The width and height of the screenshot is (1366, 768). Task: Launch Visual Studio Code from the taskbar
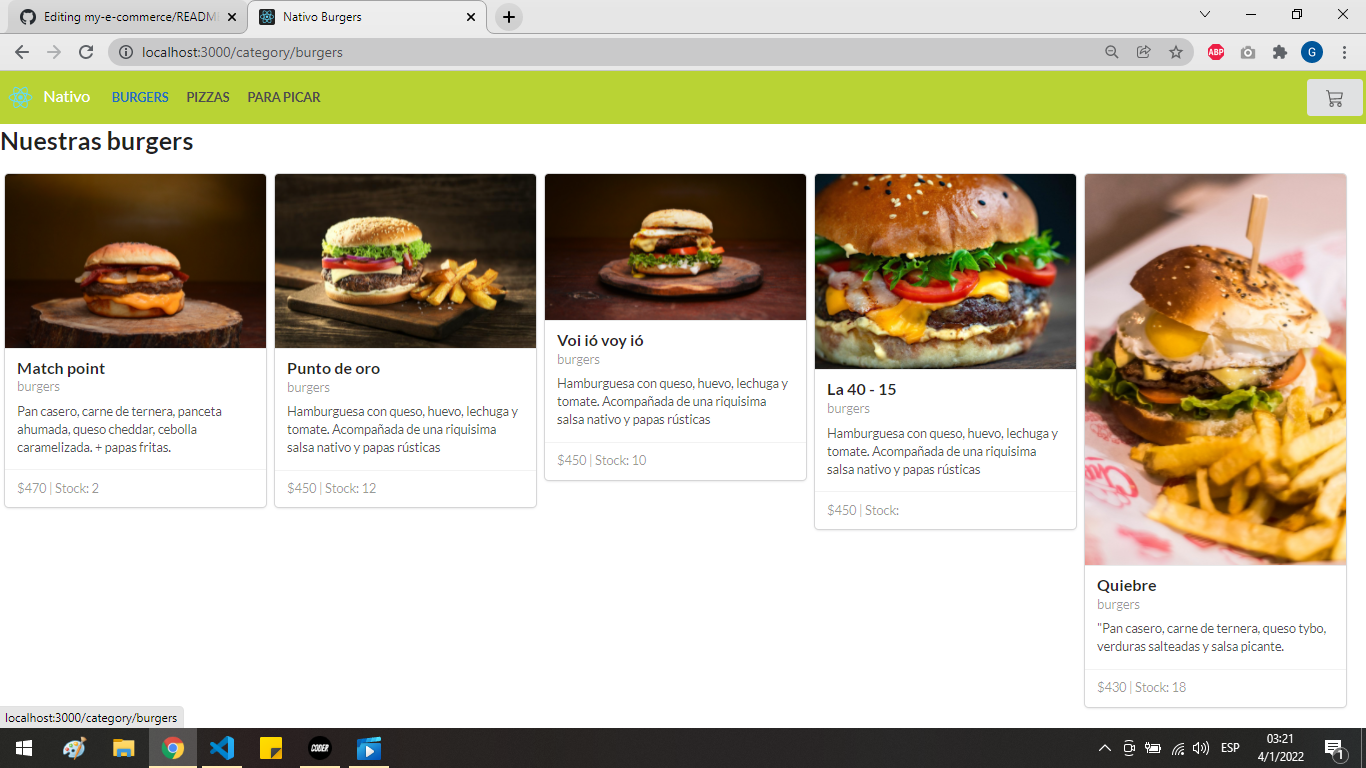click(222, 747)
